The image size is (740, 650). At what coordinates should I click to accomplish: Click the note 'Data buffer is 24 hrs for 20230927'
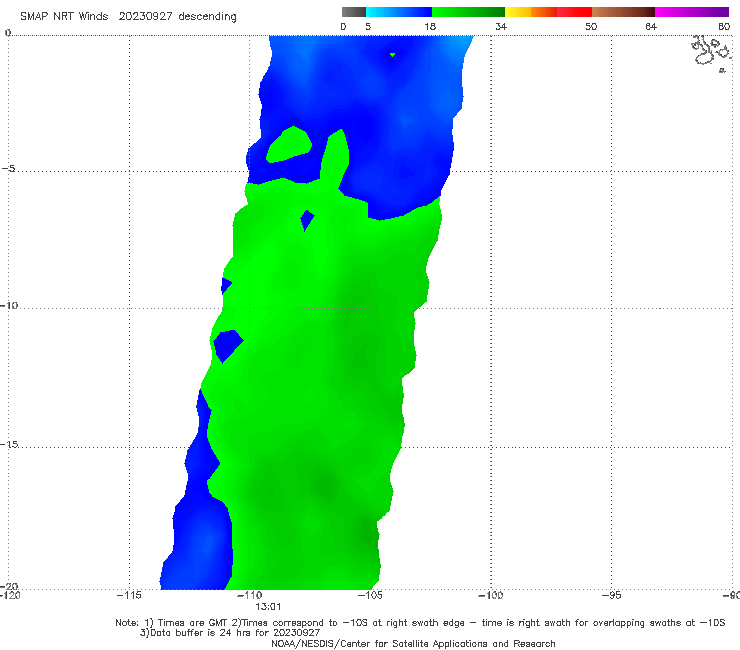click(230, 633)
